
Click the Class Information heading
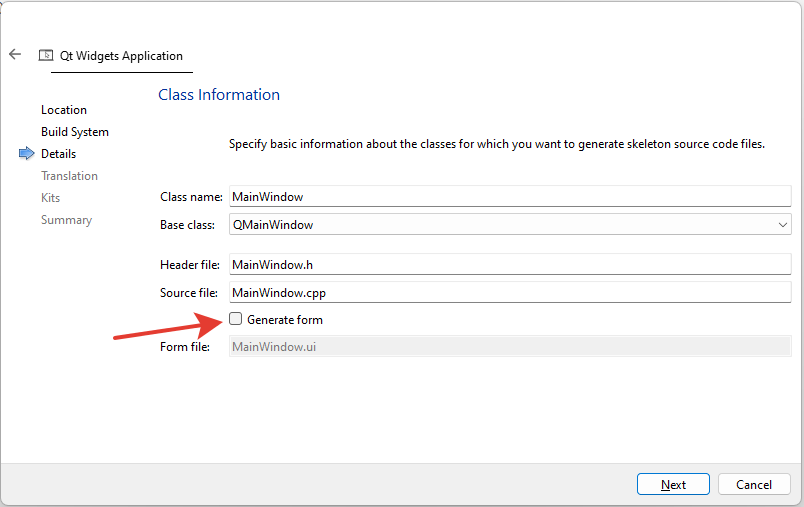click(x=219, y=95)
